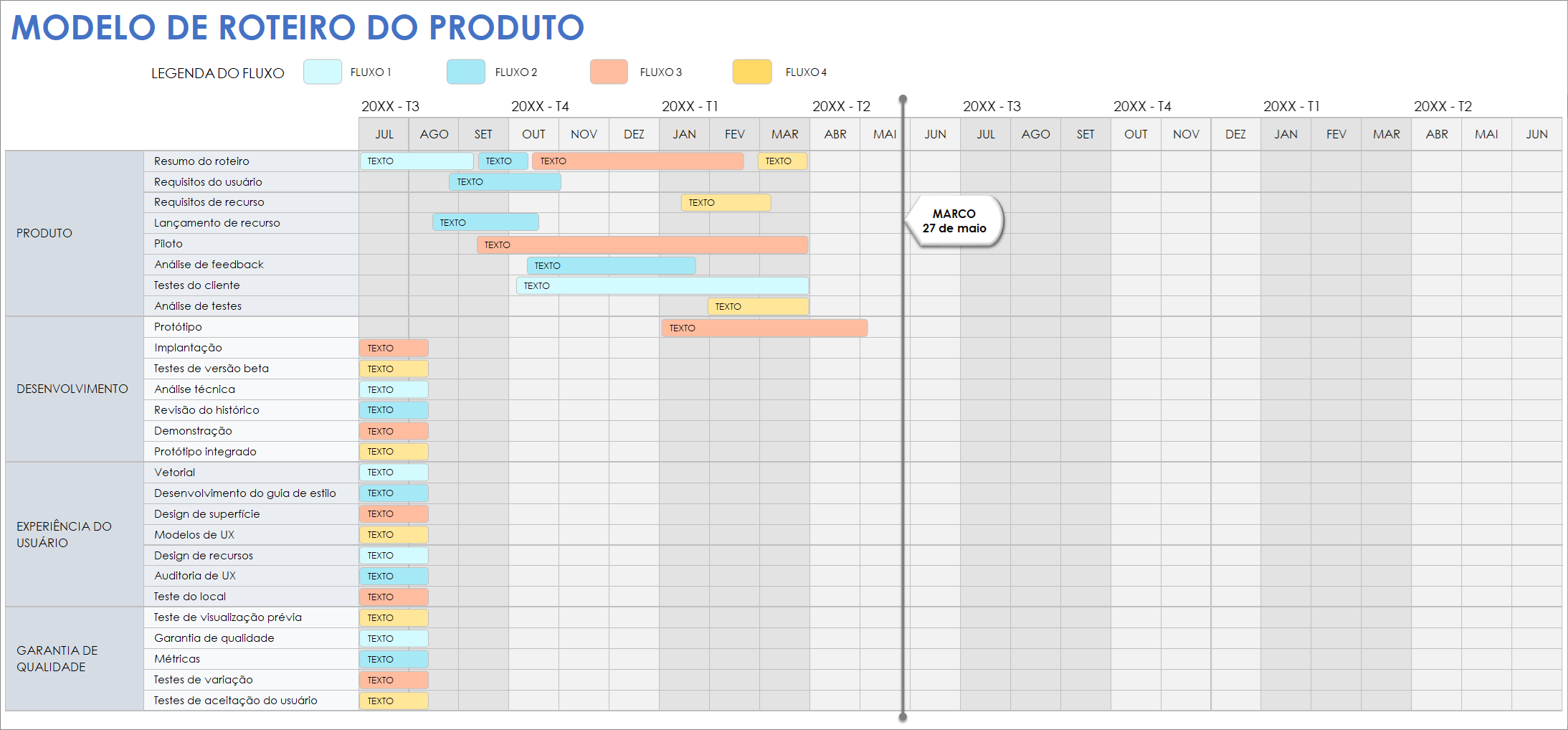Click the orange bar in Resumo do roteiro row
This screenshot has height=730, width=1568.
[638, 161]
